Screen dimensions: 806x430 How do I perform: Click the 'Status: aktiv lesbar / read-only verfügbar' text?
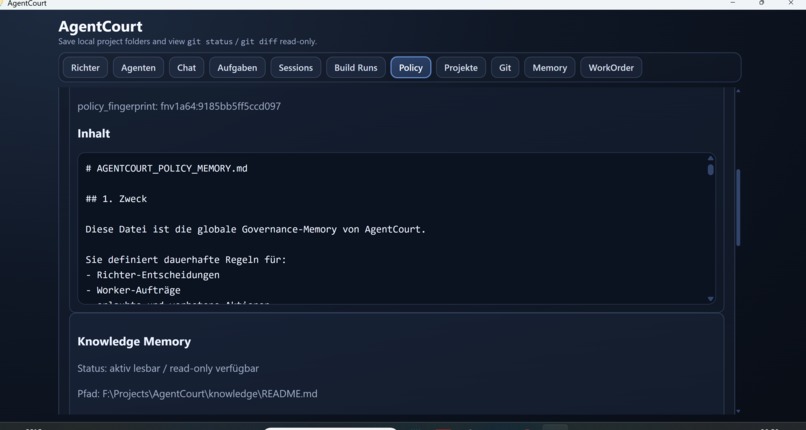point(168,368)
